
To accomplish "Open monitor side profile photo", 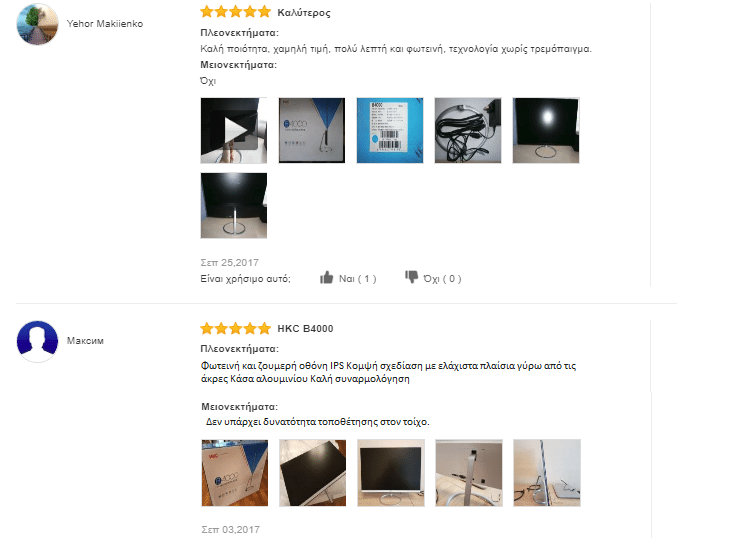I will point(547,473).
